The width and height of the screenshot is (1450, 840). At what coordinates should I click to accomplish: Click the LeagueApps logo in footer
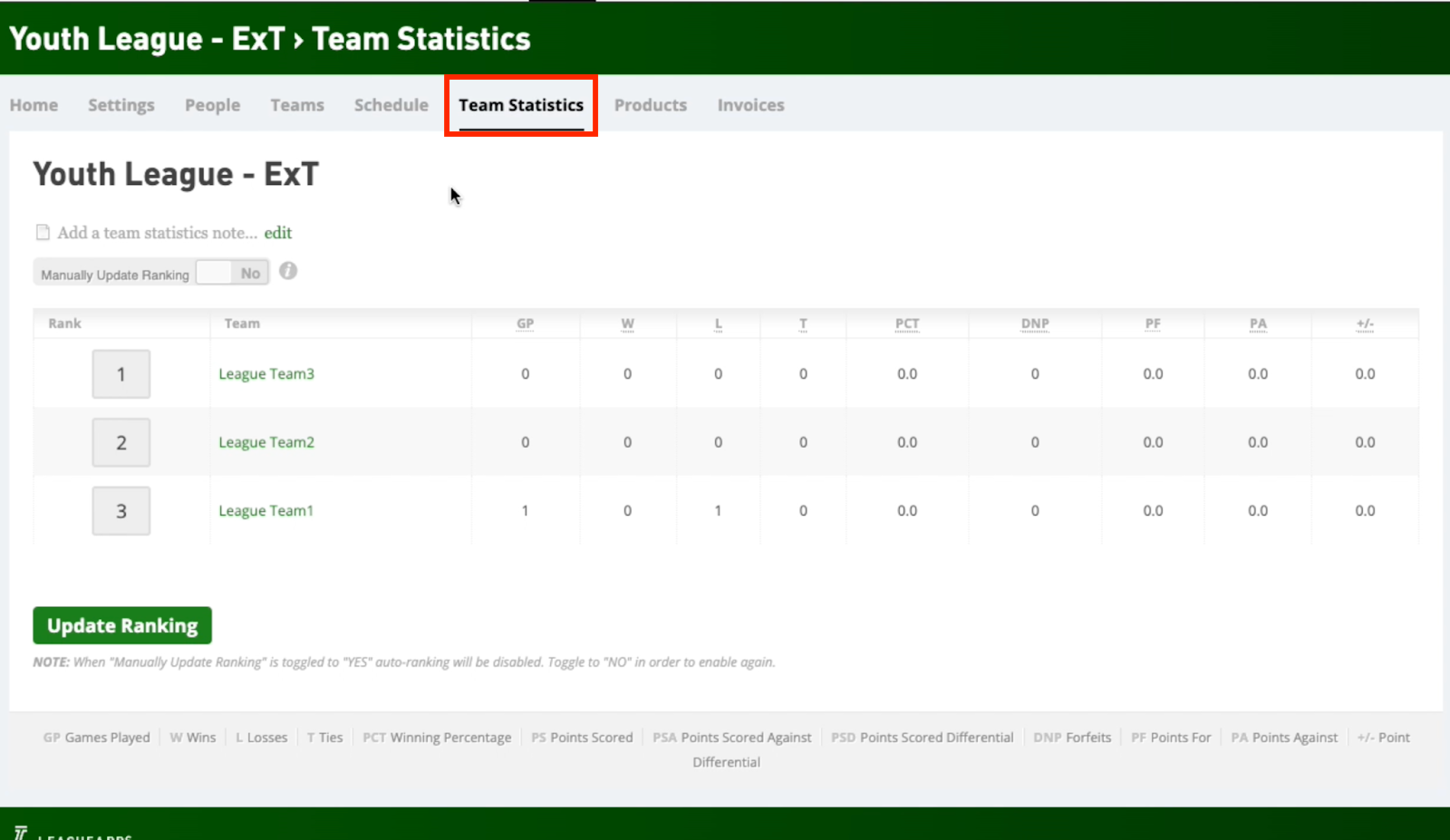72,834
